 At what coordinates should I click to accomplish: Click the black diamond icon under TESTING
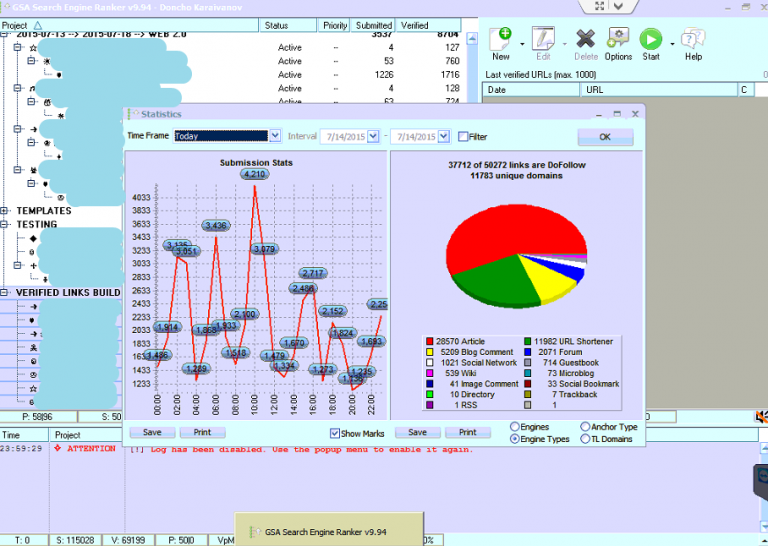tap(33, 238)
